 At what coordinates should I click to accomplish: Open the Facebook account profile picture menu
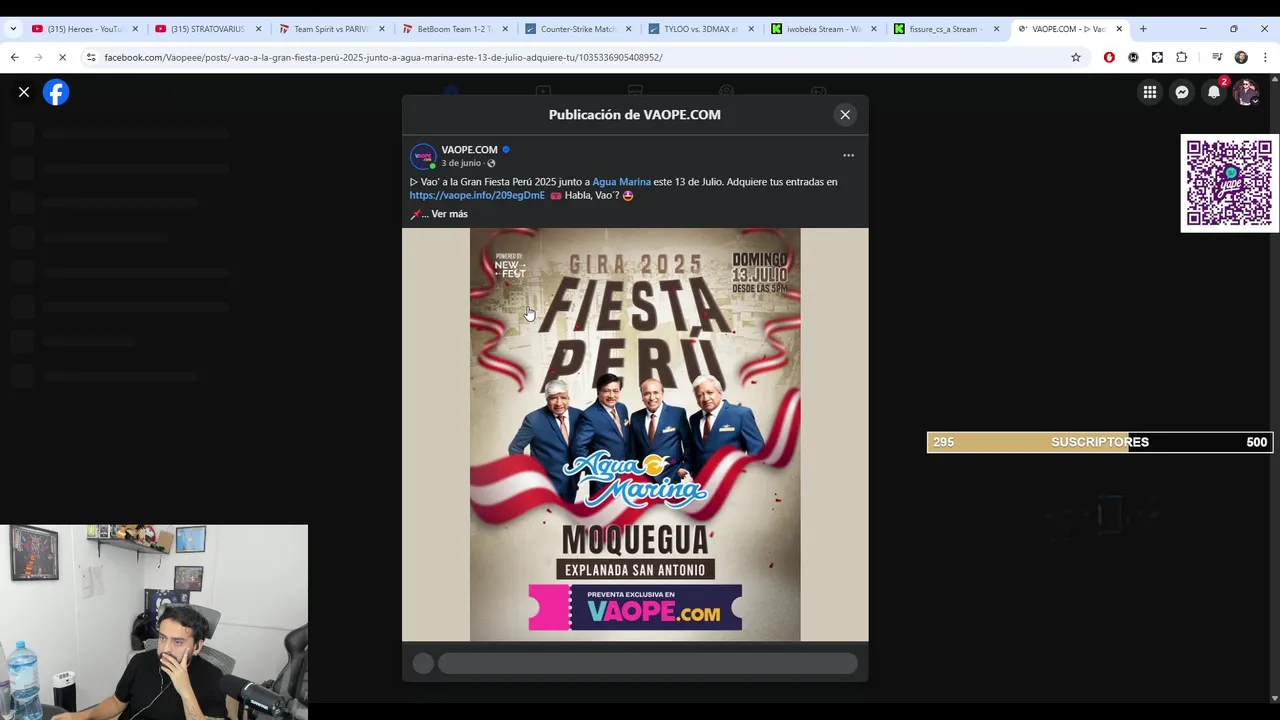tap(1245, 92)
